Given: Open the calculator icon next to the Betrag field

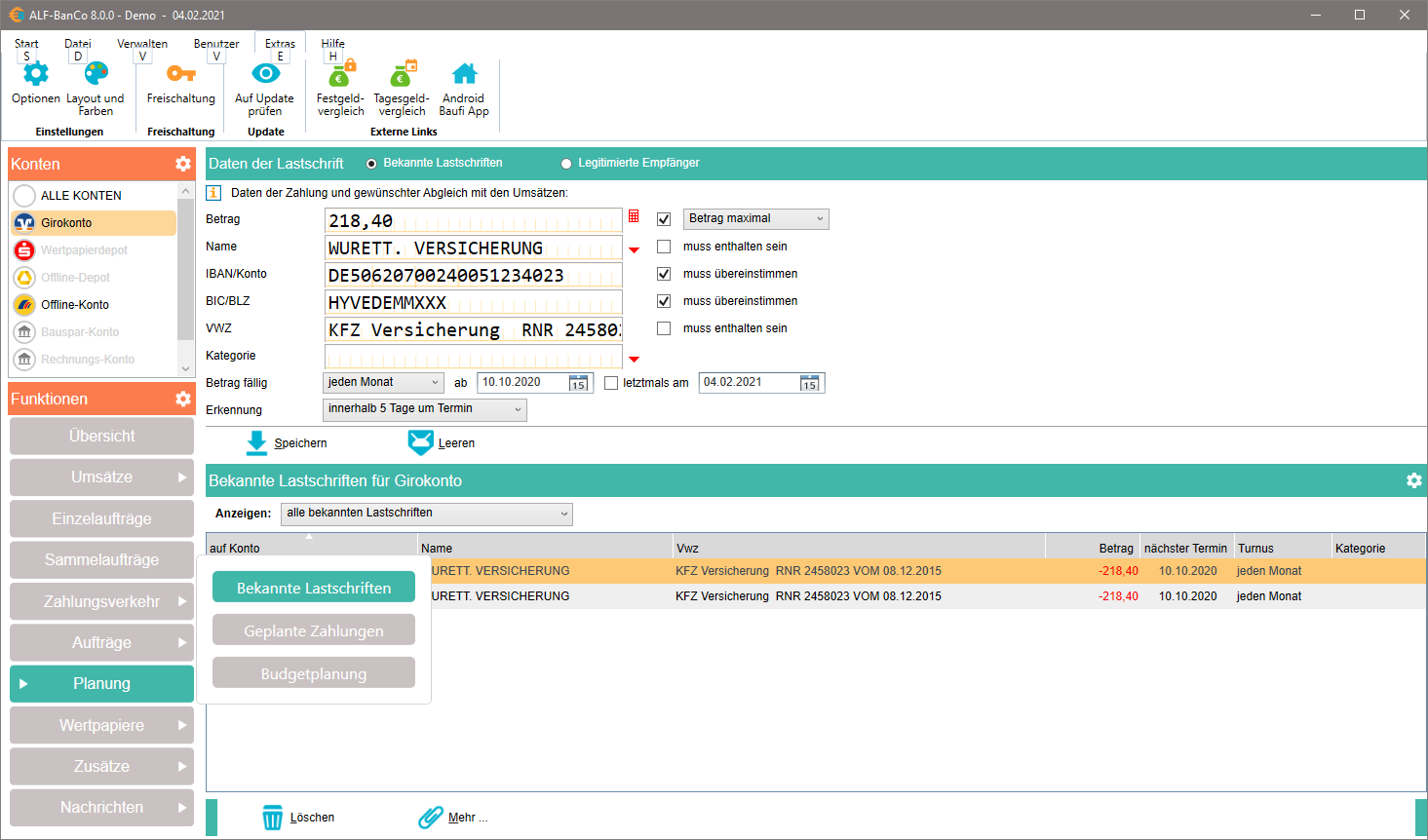Looking at the screenshot, I should (x=634, y=216).
